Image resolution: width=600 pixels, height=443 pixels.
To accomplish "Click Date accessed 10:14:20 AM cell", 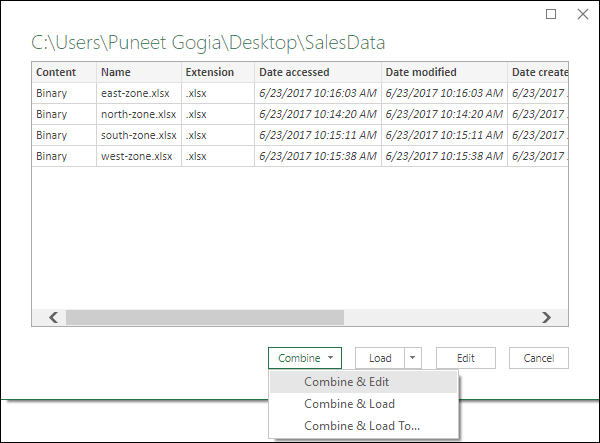I will (318, 114).
